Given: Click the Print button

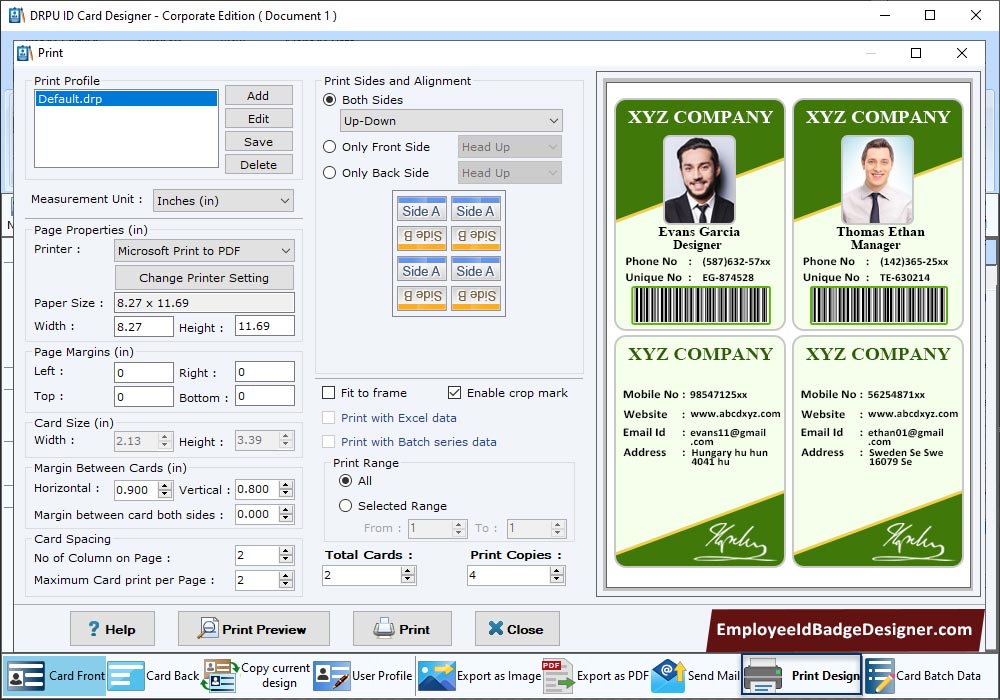Looking at the screenshot, I should pos(402,629).
